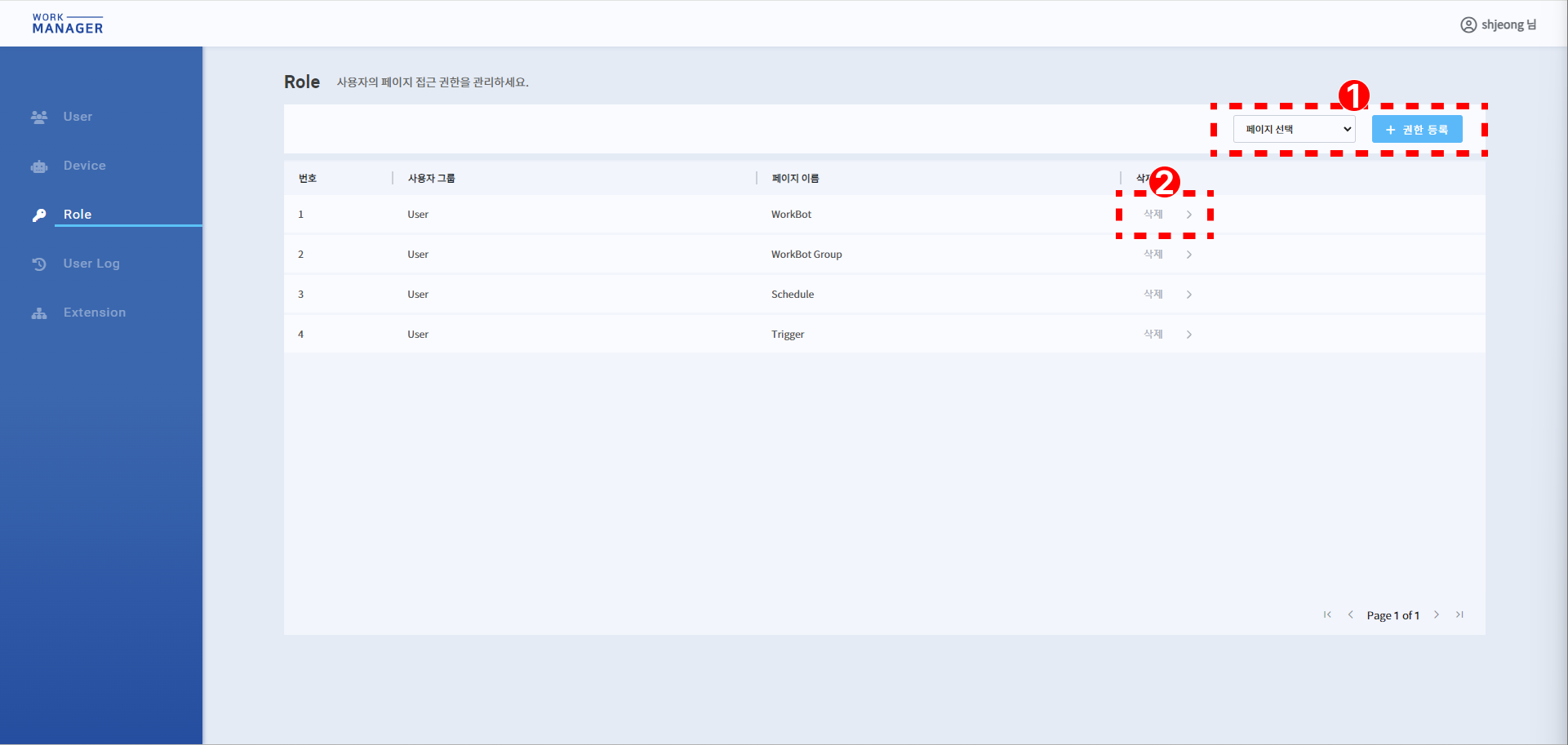Expand the WorkBot row chevron
The height and width of the screenshot is (745, 1568).
1189,215
